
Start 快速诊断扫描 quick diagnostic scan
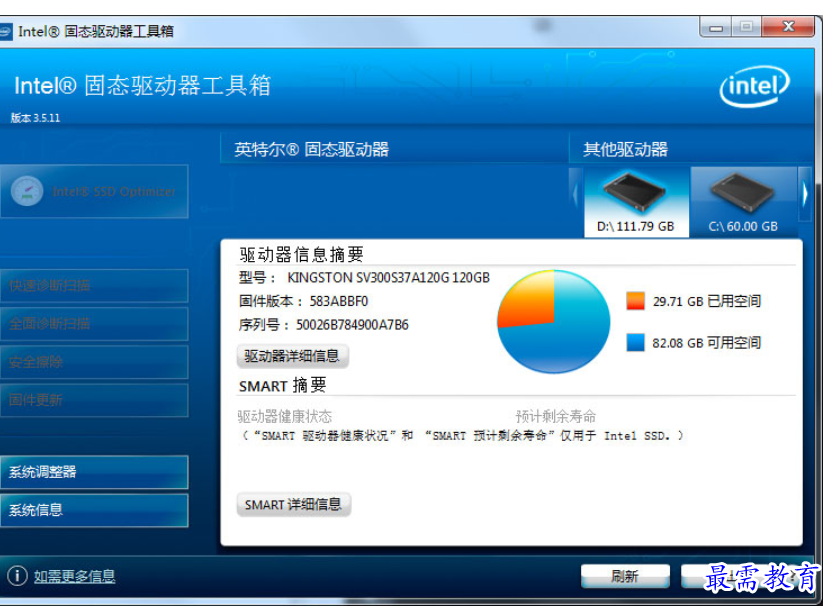[x=94, y=286]
